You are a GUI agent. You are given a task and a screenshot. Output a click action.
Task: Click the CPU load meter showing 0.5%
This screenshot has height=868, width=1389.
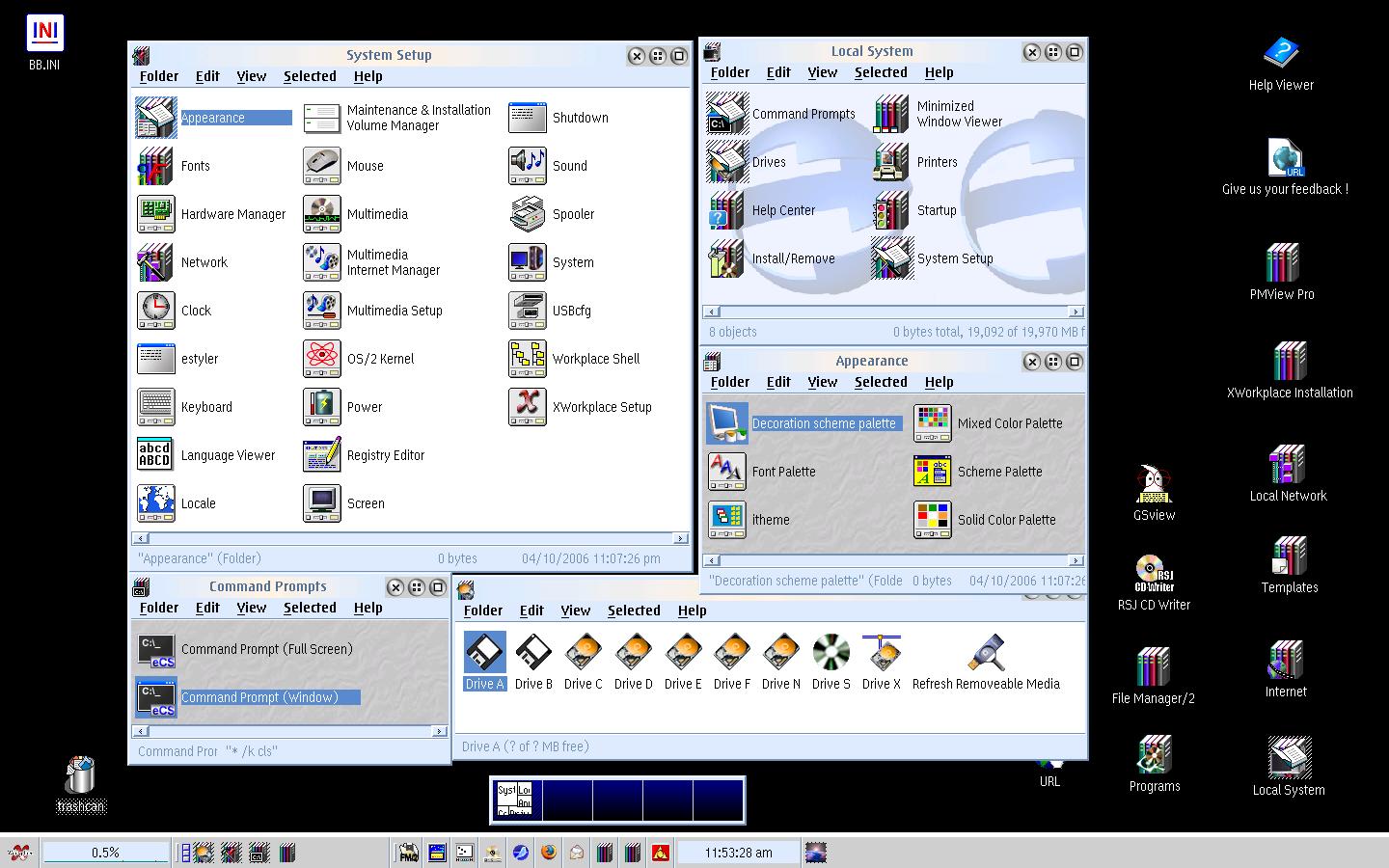(x=105, y=853)
